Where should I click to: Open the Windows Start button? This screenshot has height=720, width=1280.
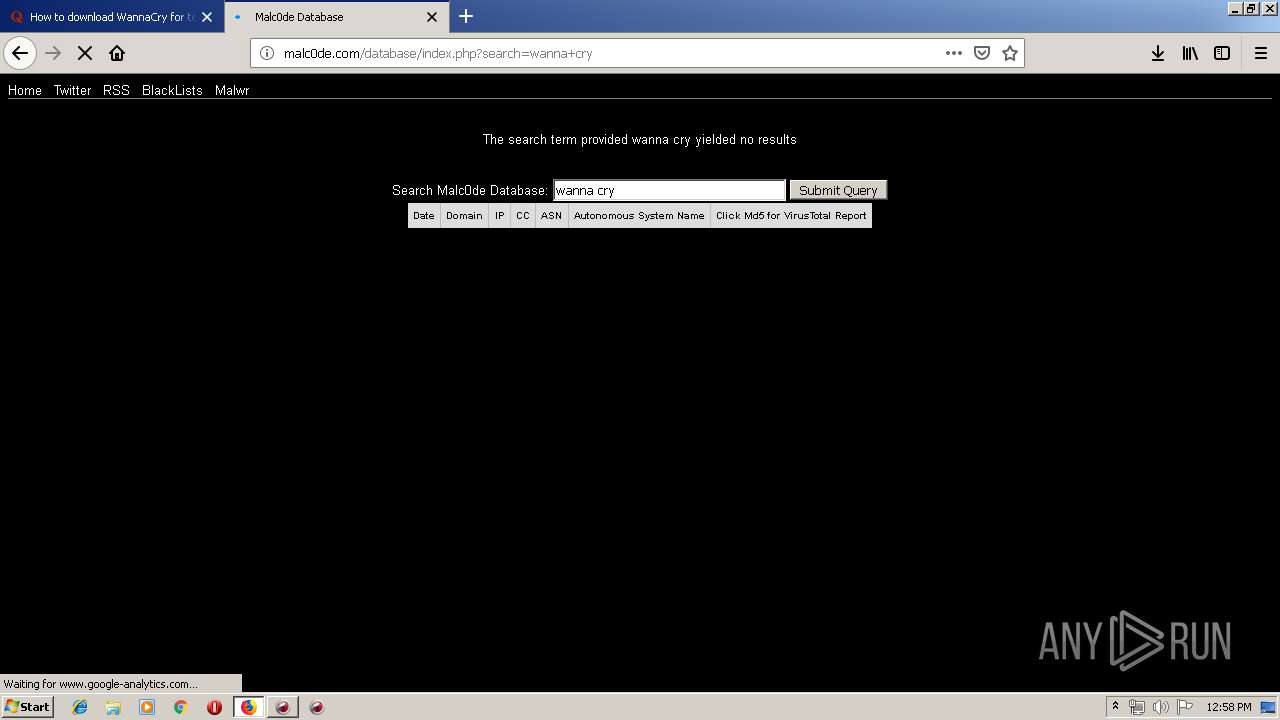27,706
